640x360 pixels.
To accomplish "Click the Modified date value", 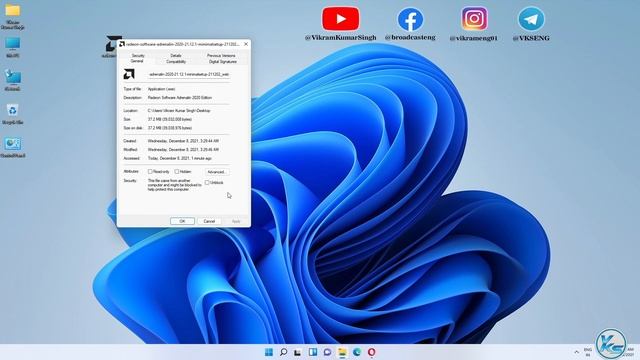I will (183, 149).
